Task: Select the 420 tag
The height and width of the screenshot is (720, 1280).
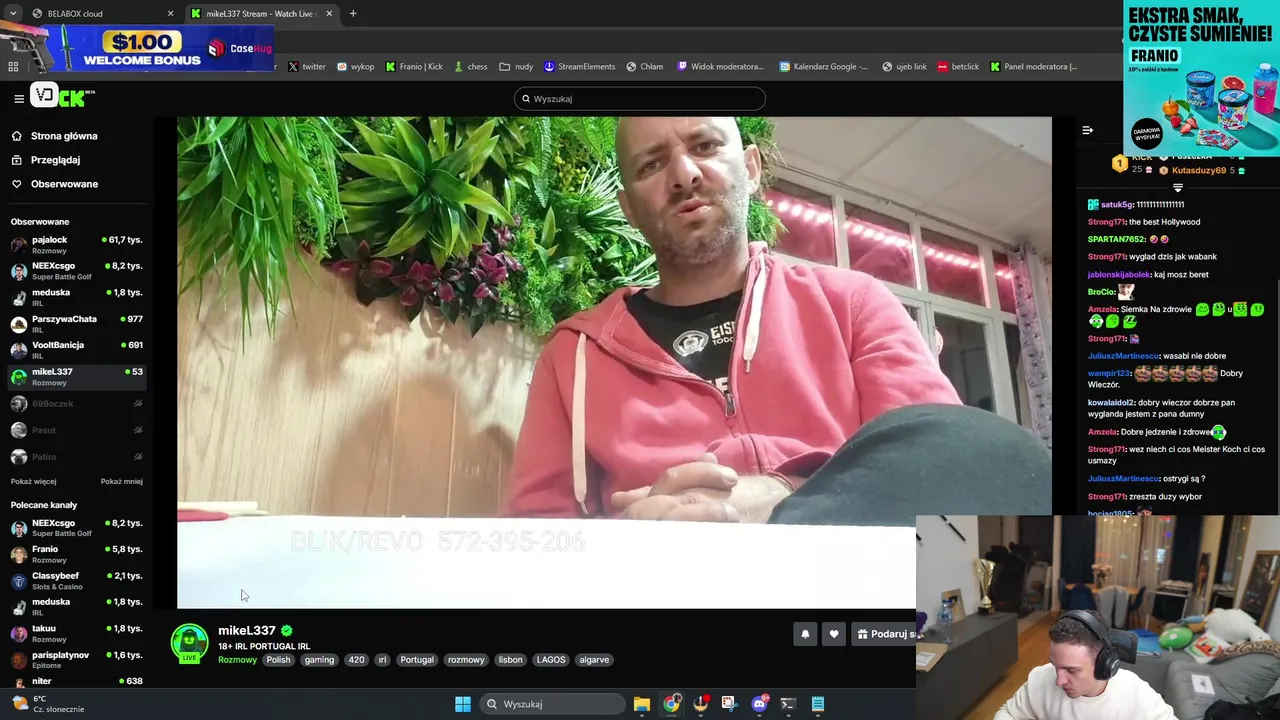Action: tap(356, 660)
